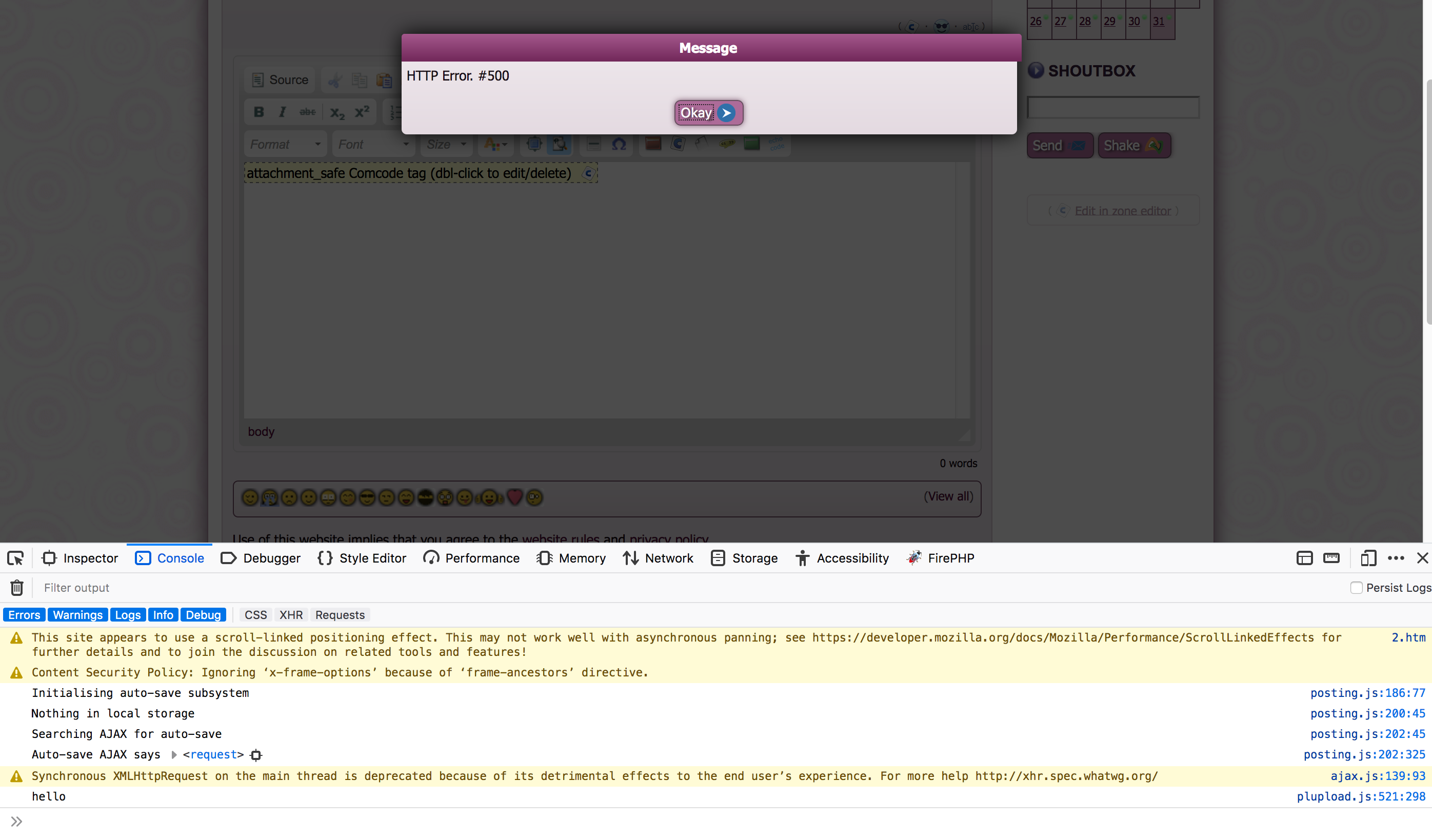Viewport: 1432px width, 840px height.
Task: Click the Source button in the editor toolbar
Action: click(x=280, y=80)
